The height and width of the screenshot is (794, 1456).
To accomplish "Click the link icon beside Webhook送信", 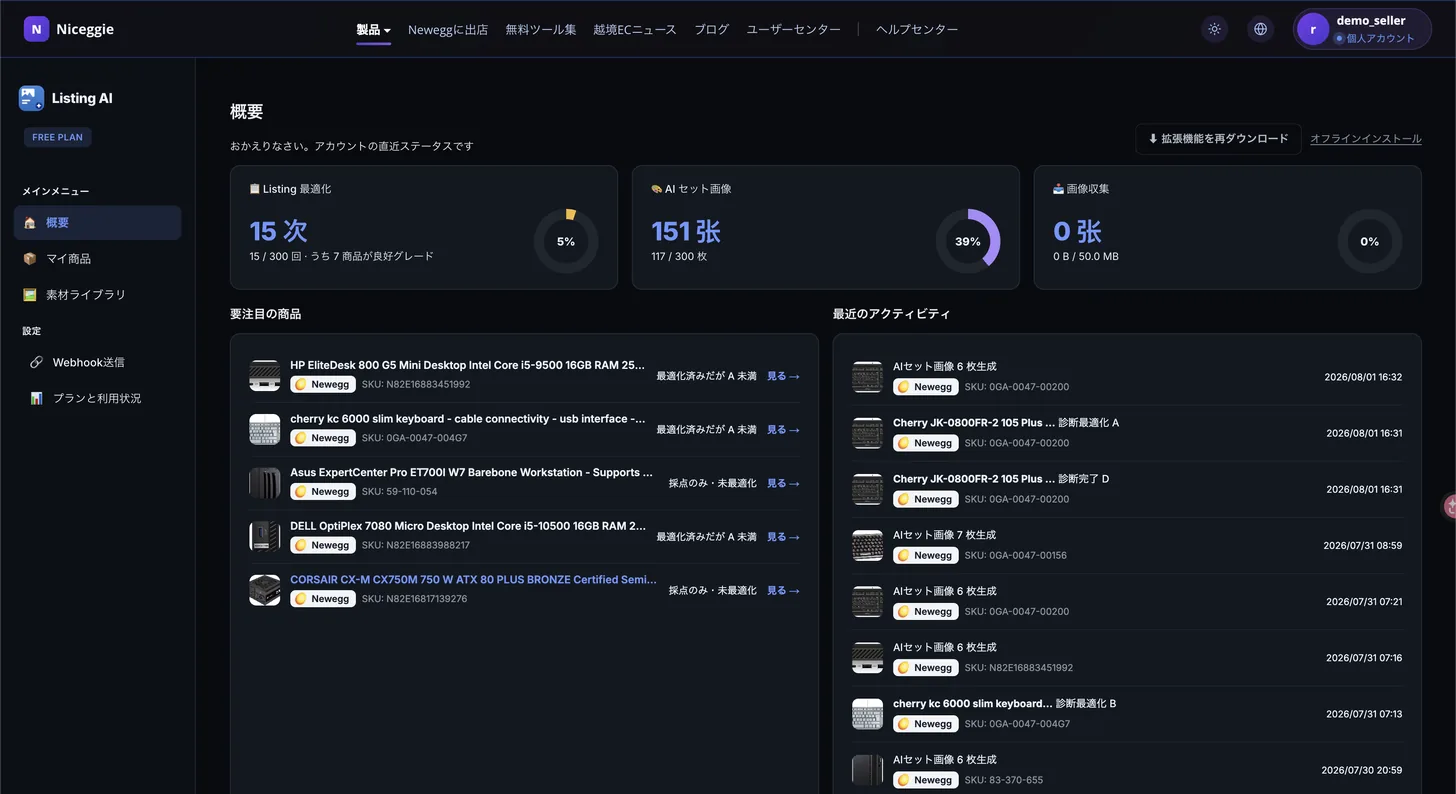I will (x=36, y=362).
